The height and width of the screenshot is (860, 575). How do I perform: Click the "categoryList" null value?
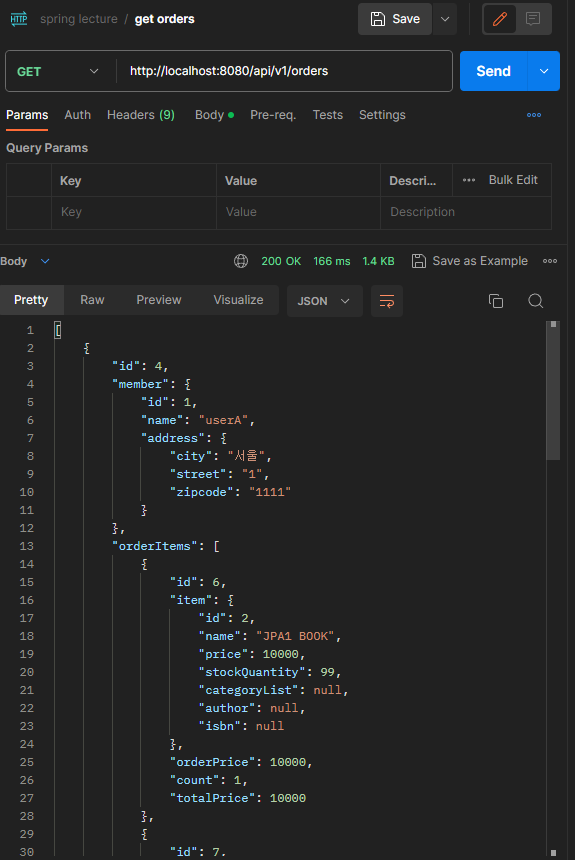[x=328, y=690]
